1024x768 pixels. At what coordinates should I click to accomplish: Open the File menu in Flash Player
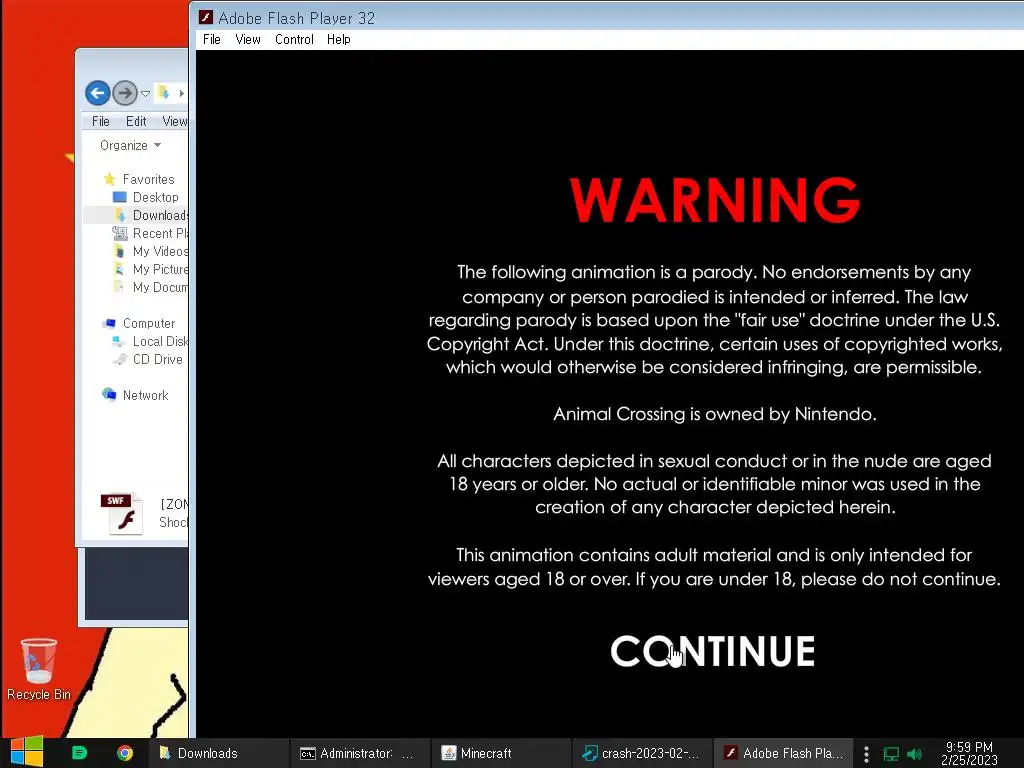[212, 39]
